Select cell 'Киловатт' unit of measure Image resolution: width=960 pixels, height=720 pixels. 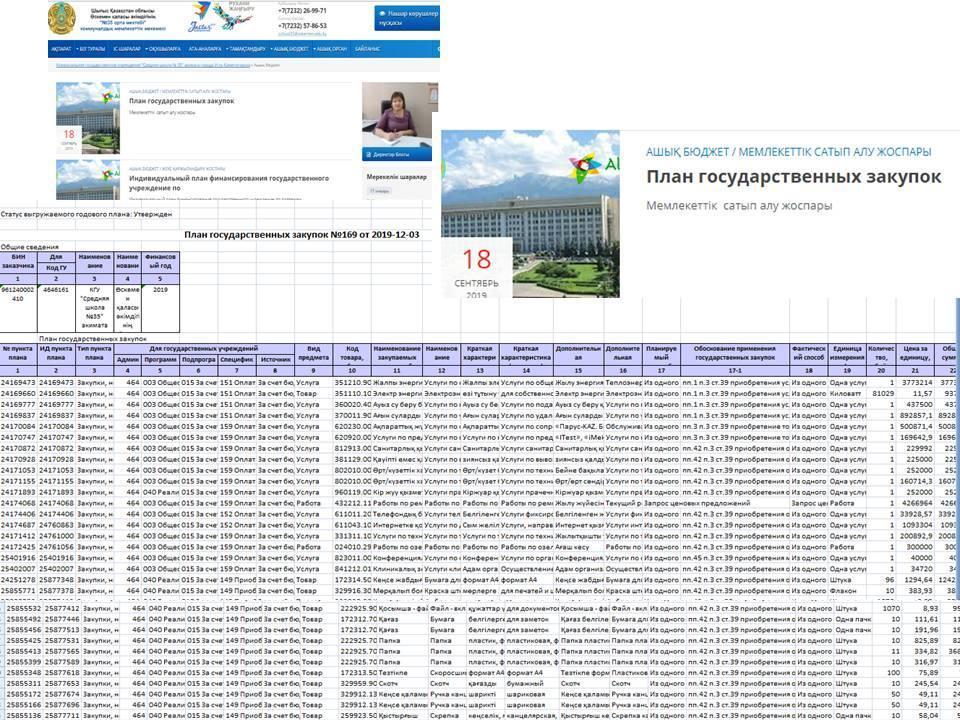(x=847, y=394)
